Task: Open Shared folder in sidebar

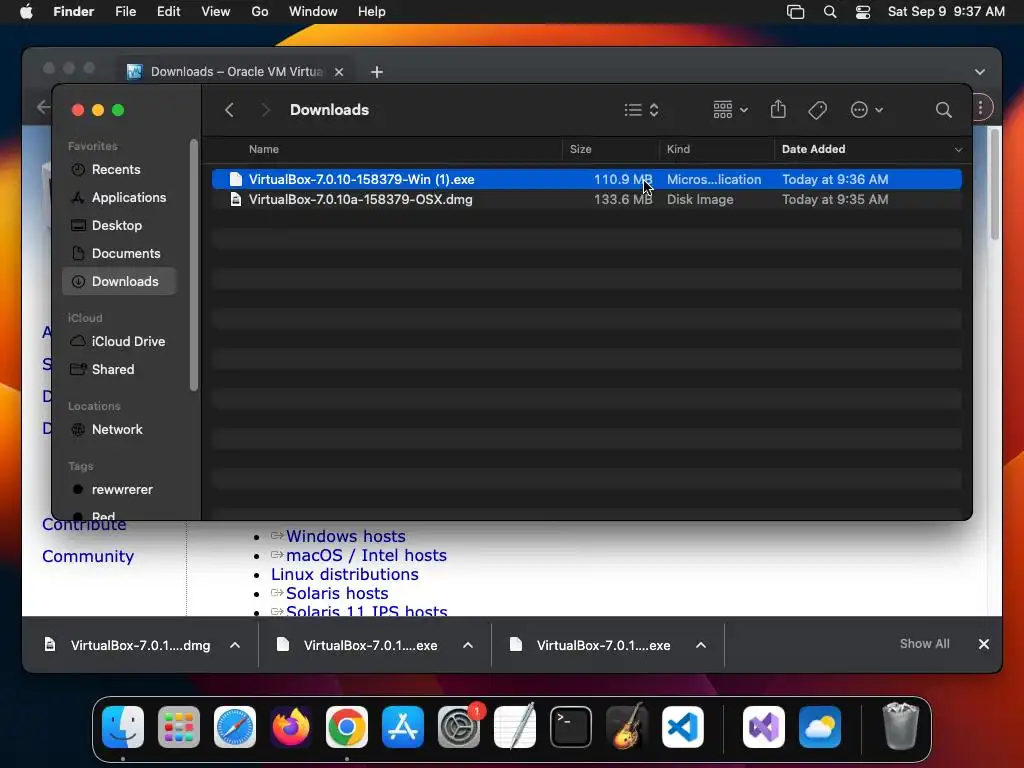Action: tap(119, 370)
